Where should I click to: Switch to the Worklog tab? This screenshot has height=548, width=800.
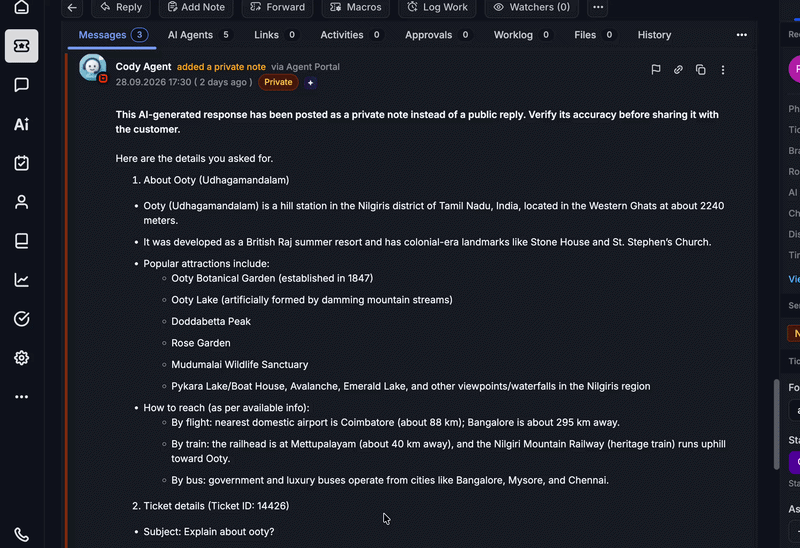[521, 35]
